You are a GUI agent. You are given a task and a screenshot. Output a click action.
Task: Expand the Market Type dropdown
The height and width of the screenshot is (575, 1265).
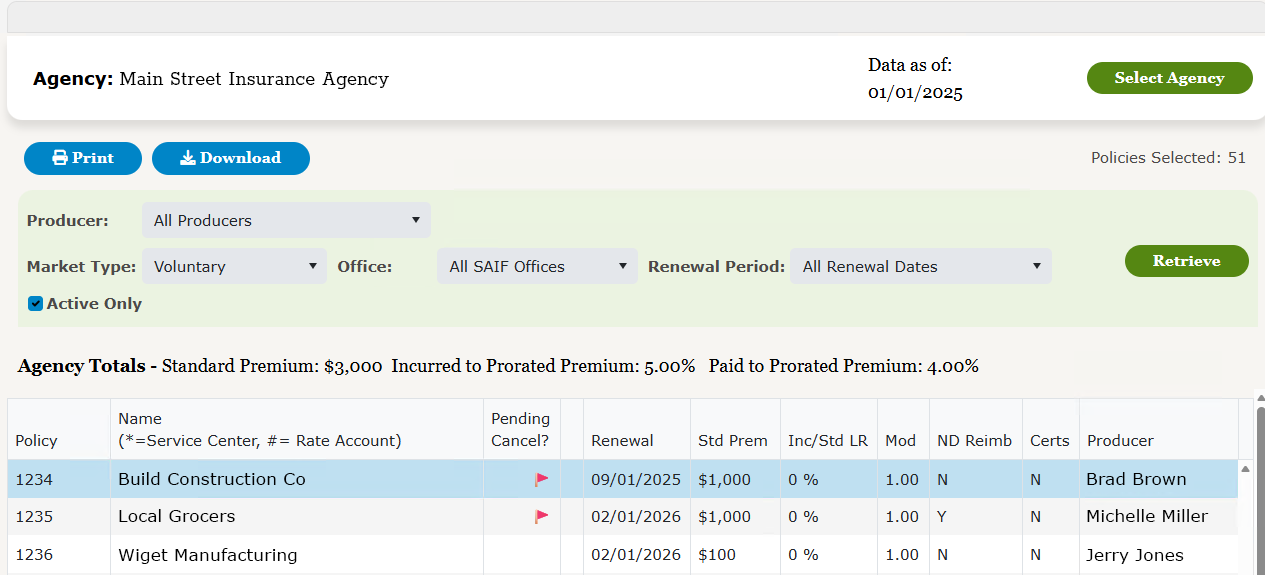point(234,267)
